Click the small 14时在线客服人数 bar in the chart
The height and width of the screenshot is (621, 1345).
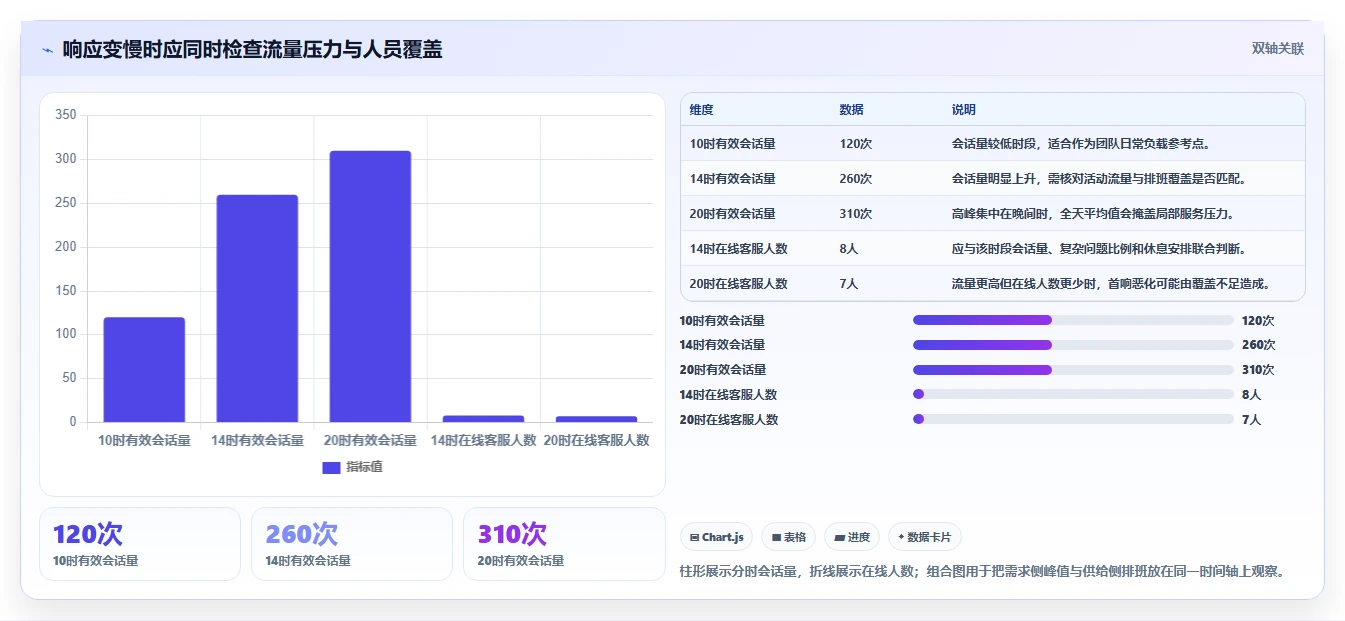(x=483, y=419)
